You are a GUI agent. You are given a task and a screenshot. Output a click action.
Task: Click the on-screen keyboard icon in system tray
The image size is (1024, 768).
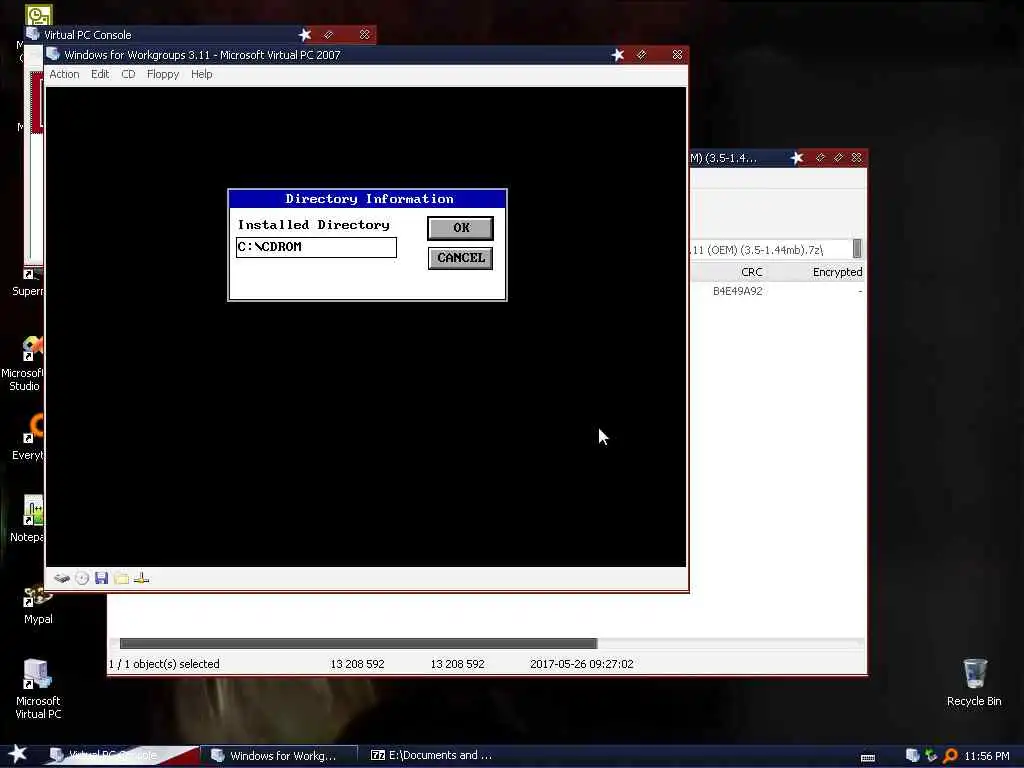868,757
